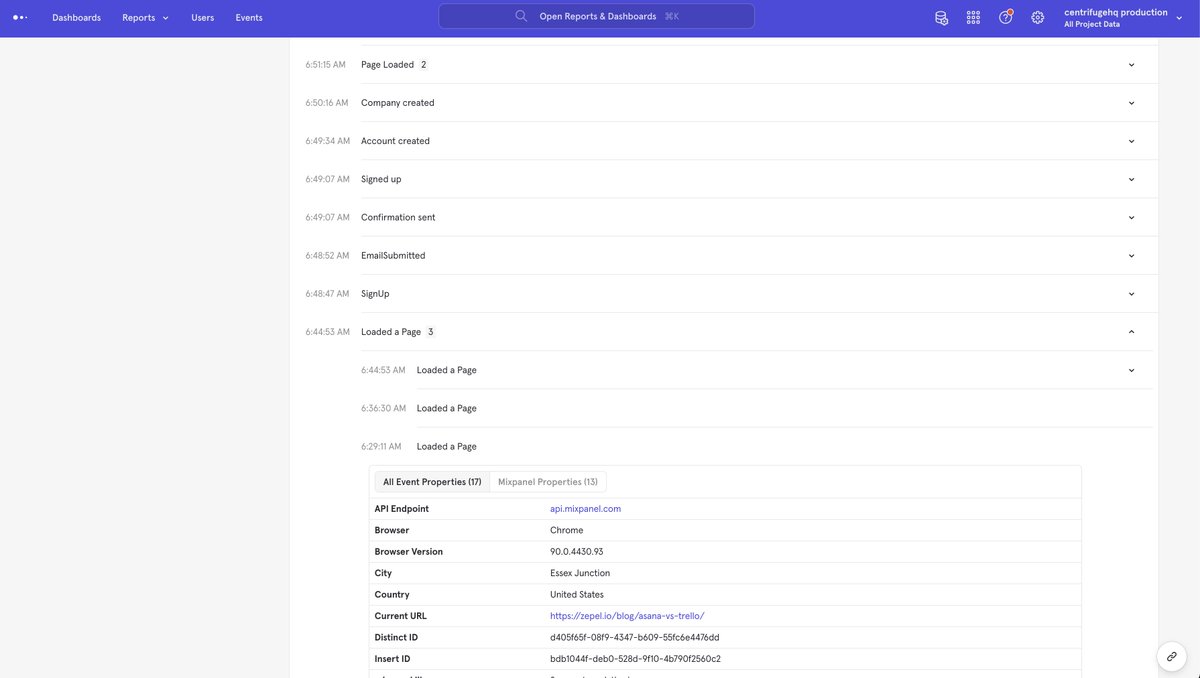Click the Company created event label
Image resolution: width=1200 pixels, height=678 pixels.
pyautogui.click(x=398, y=103)
